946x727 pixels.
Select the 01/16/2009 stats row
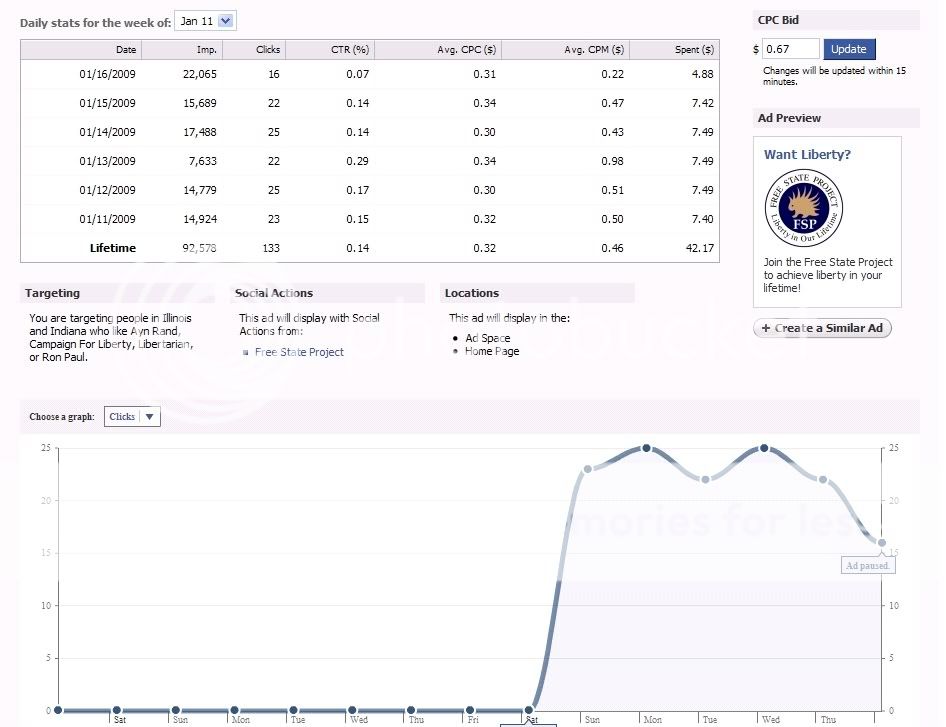[x=369, y=74]
